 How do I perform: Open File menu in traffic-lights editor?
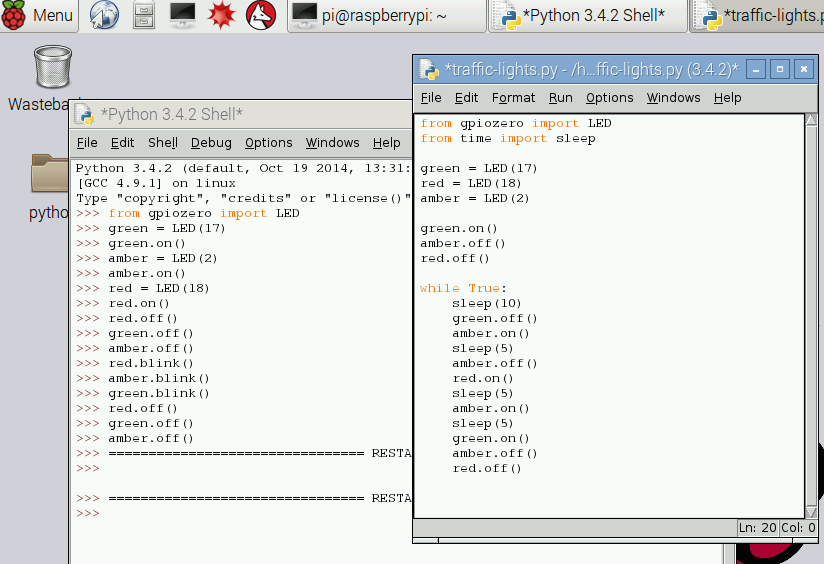(431, 97)
